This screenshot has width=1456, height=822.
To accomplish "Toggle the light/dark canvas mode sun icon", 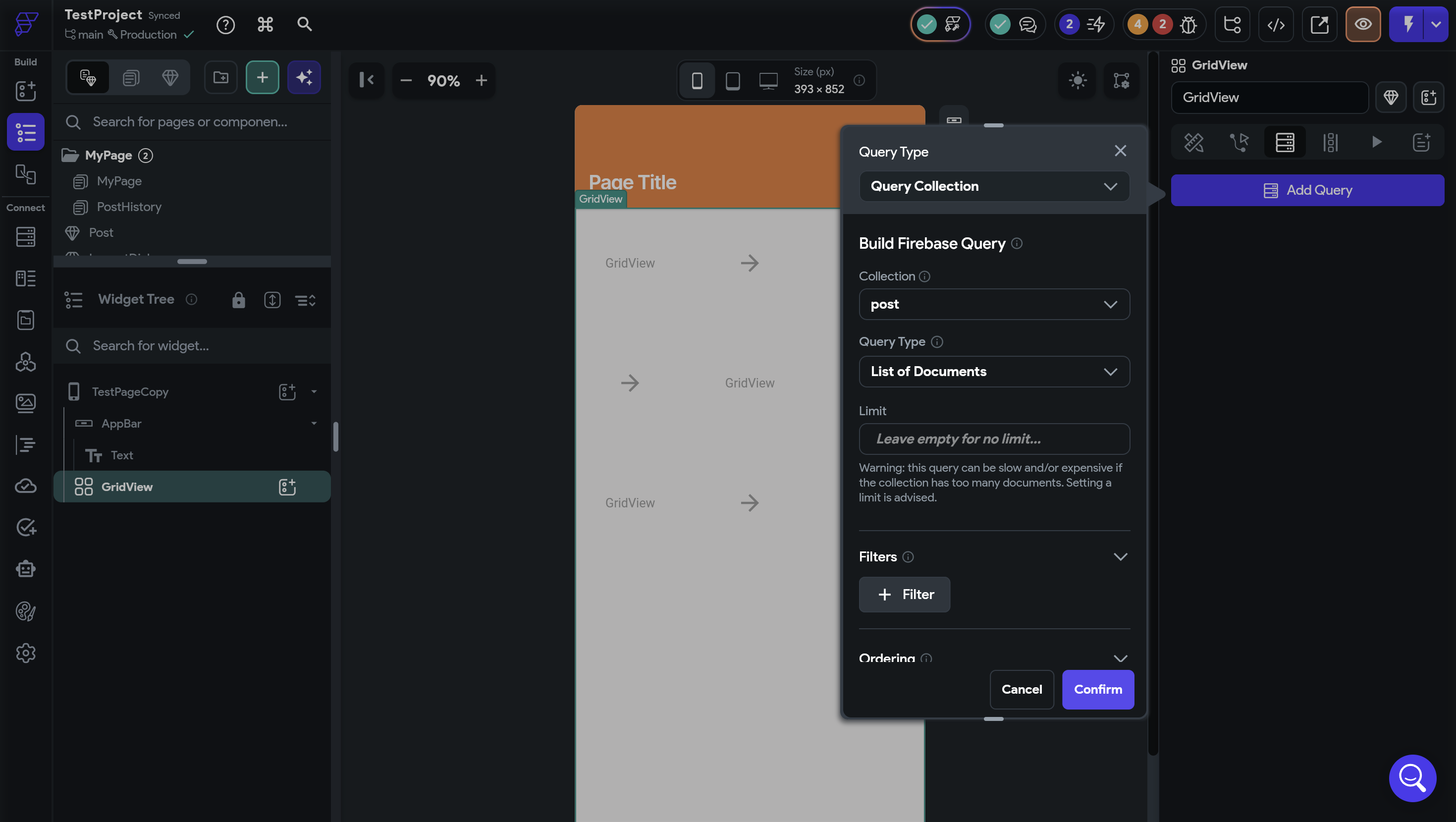I will 1078,80.
